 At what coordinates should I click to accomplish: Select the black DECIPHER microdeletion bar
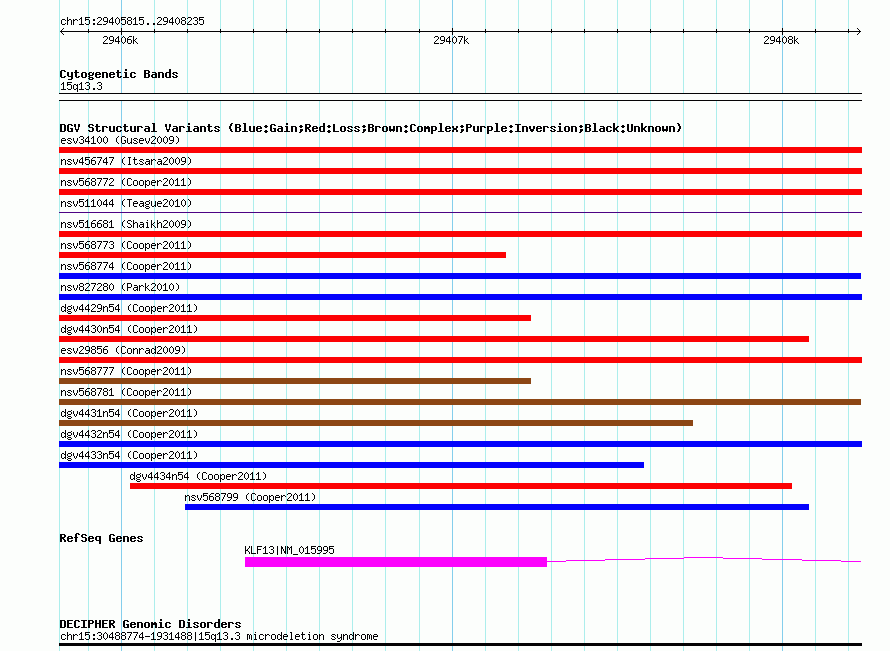click(x=460, y=645)
